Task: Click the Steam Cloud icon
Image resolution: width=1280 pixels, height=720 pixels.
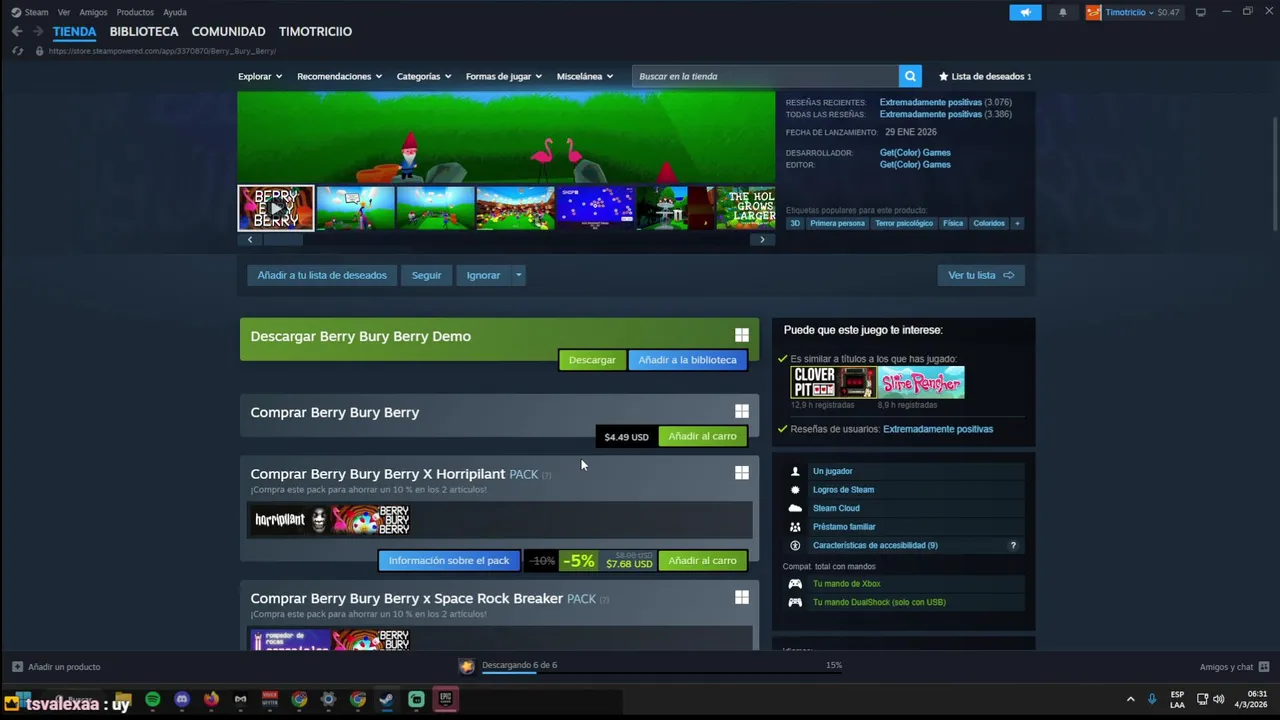Action: pos(795,508)
